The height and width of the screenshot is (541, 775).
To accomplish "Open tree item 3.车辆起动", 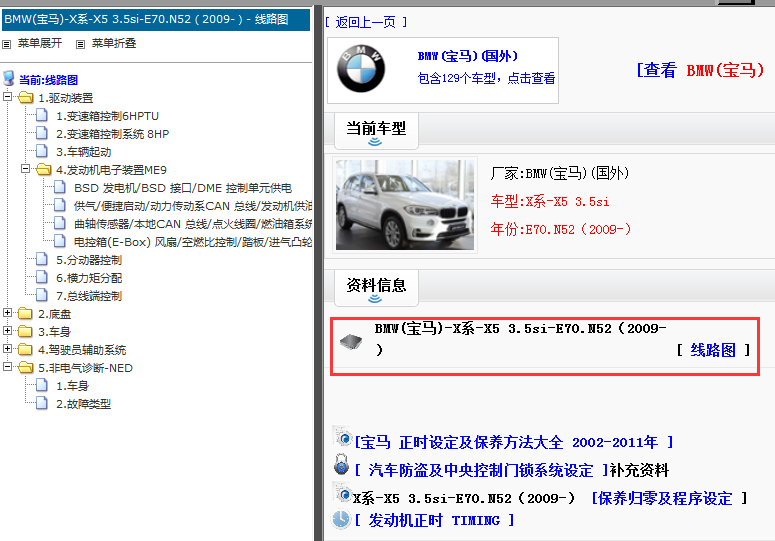I will coord(84,152).
